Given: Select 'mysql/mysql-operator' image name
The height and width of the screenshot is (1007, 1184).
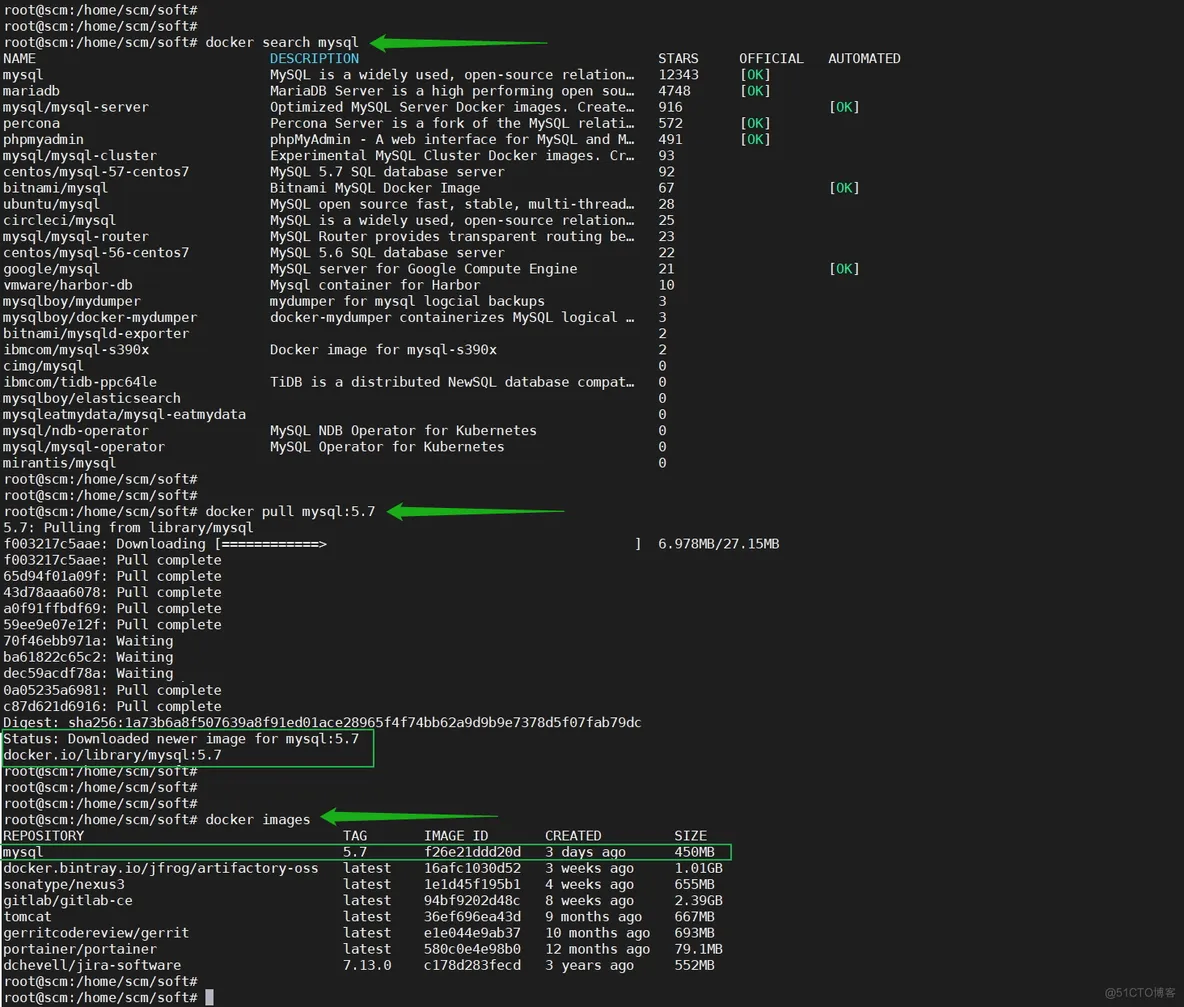Looking at the screenshot, I should click(x=84, y=447).
